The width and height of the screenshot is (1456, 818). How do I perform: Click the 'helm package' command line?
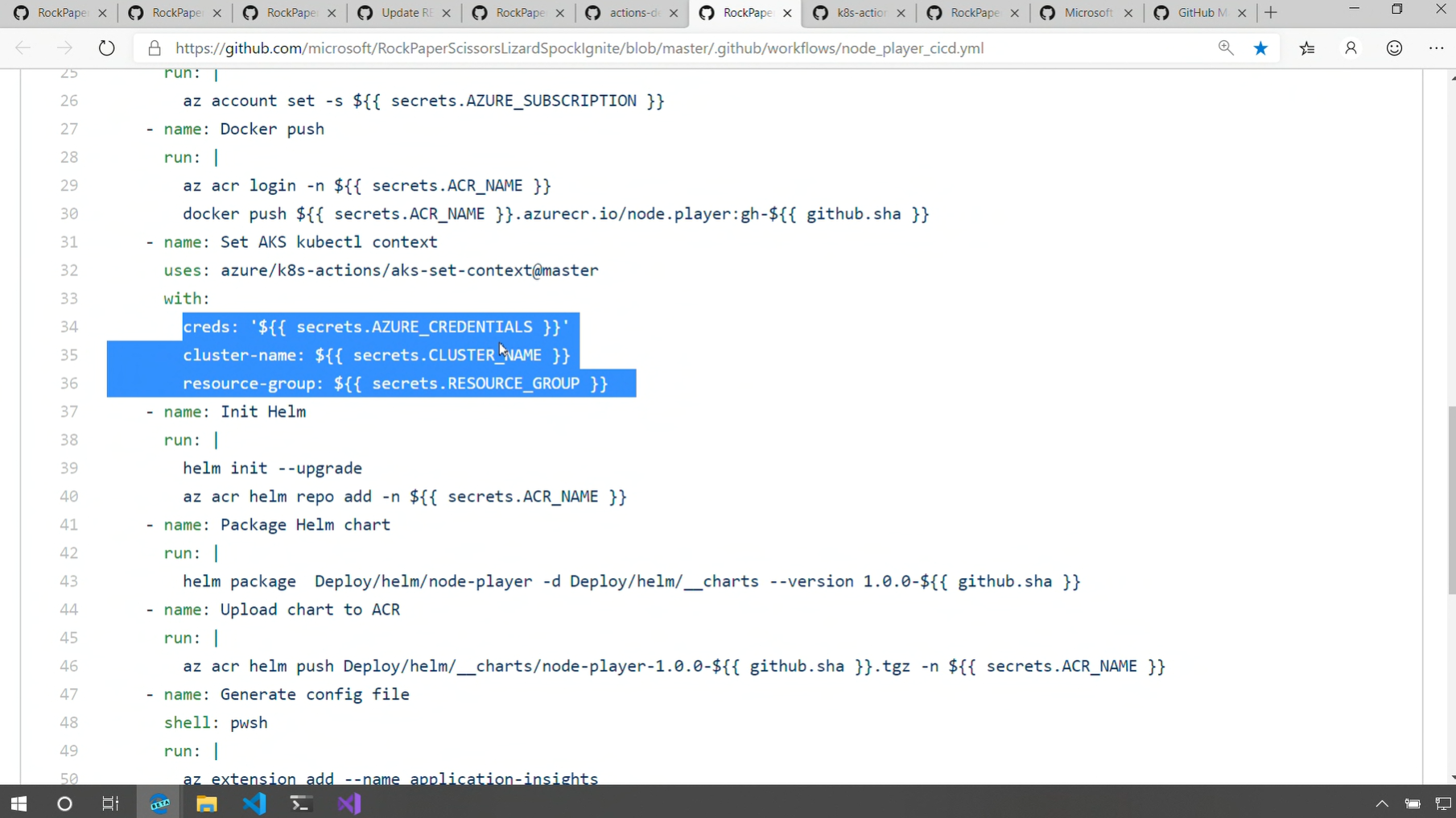click(632, 581)
